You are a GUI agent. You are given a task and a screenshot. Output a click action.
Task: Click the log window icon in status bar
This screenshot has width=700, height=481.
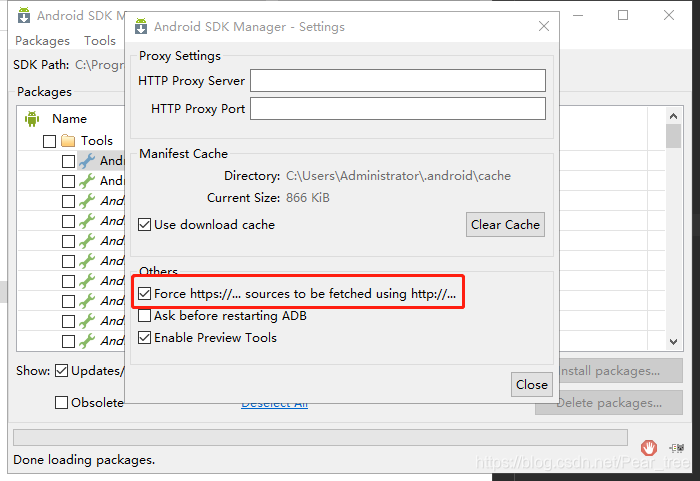pyautogui.click(x=677, y=448)
